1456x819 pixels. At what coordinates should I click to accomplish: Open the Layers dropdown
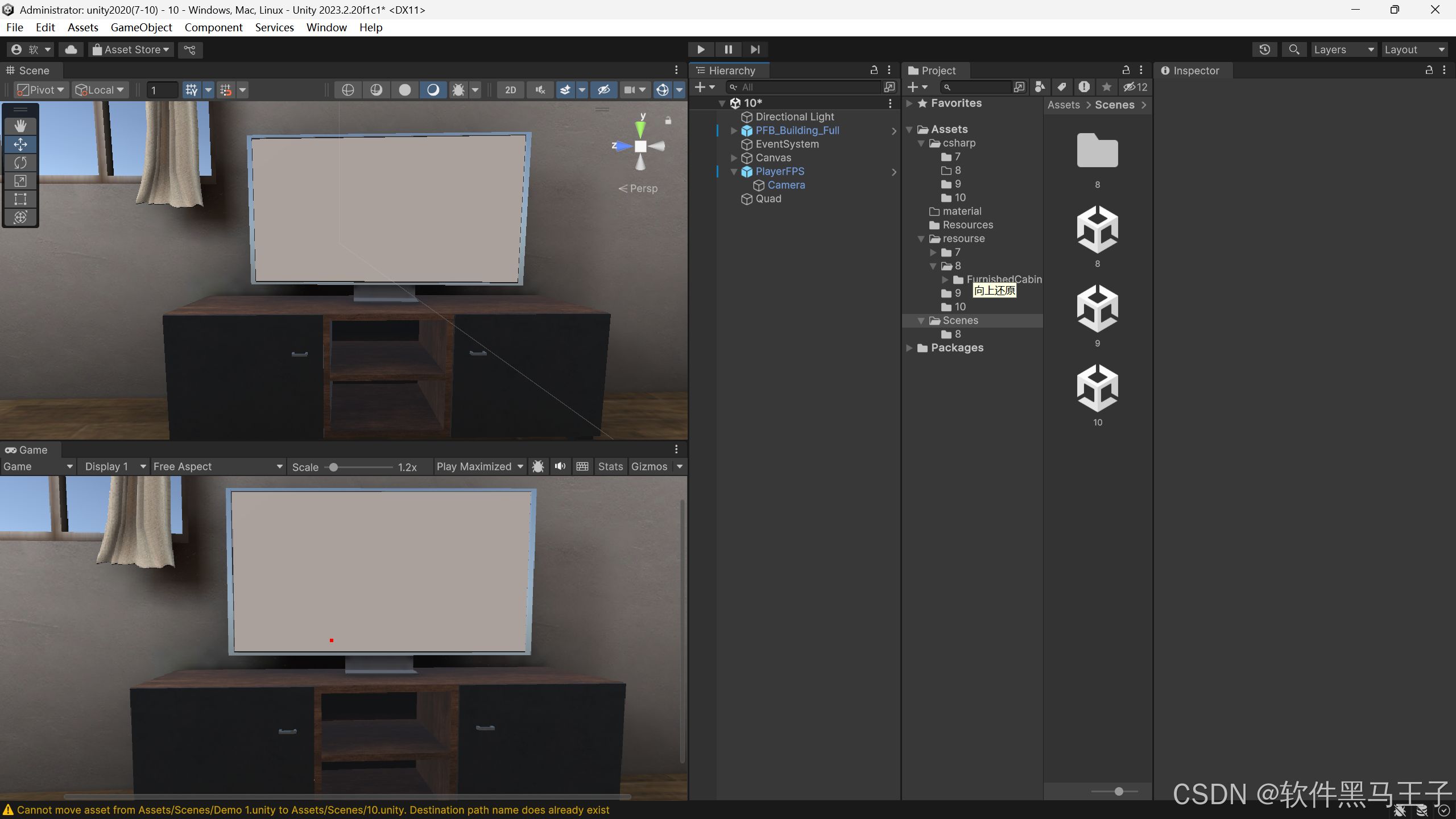pos(1343,49)
